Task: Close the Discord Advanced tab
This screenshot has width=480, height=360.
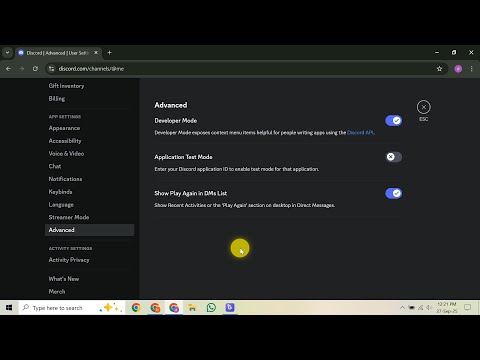Action: (x=96, y=53)
